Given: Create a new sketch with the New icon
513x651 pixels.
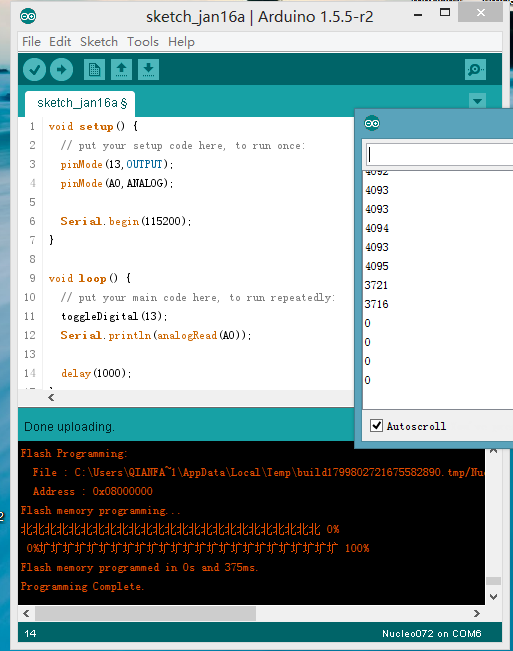Looking at the screenshot, I should (94, 69).
